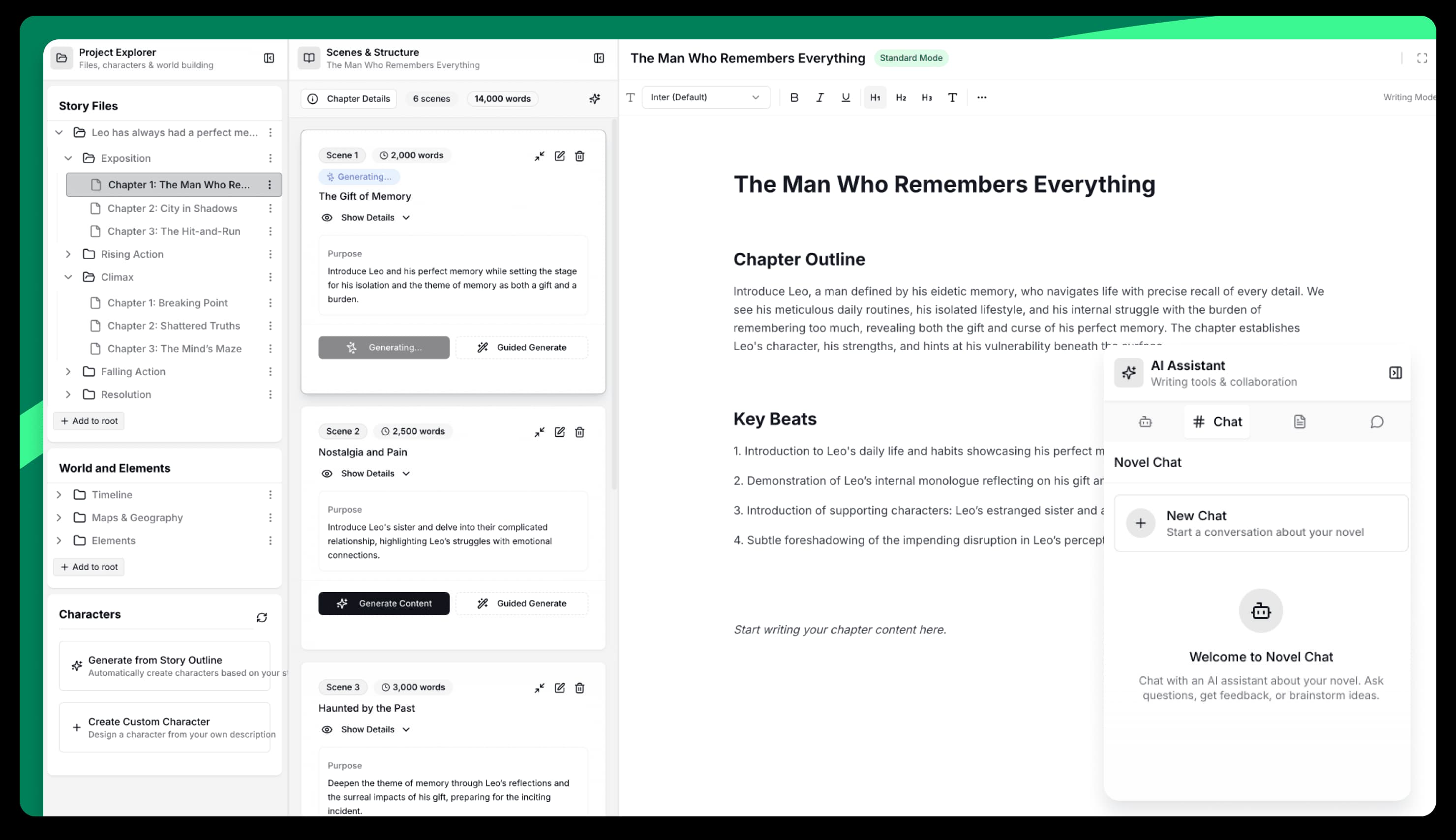This screenshot has width=1456, height=840.
Task: Delete Scene 2 using its trash icon
Action: pos(580,431)
